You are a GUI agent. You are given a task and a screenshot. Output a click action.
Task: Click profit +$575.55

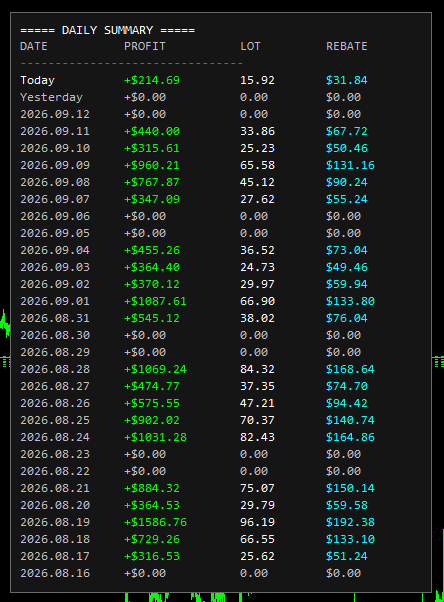coord(152,403)
